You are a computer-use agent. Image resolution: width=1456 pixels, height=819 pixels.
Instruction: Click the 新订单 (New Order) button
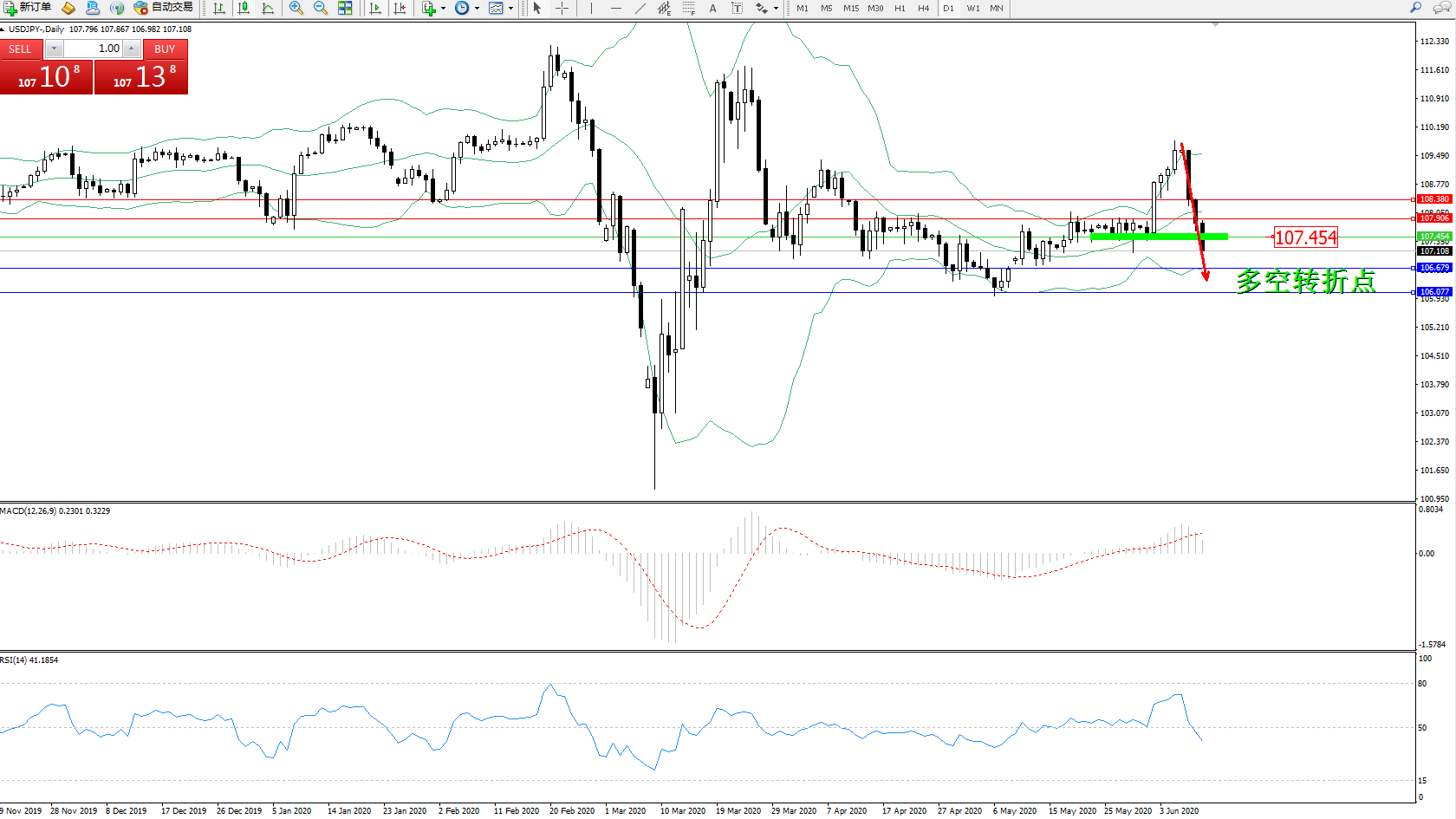[28, 8]
